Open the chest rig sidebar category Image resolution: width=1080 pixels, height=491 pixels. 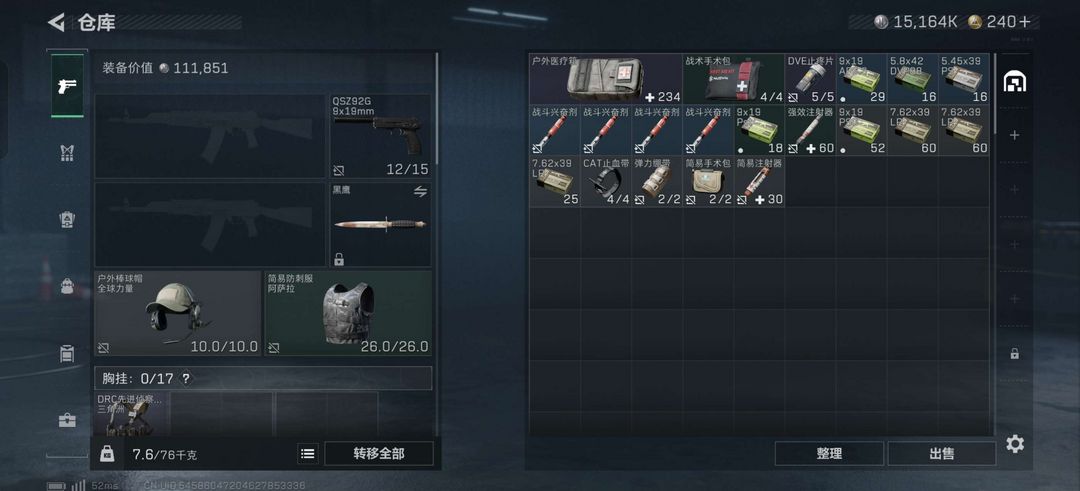coord(68,153)
